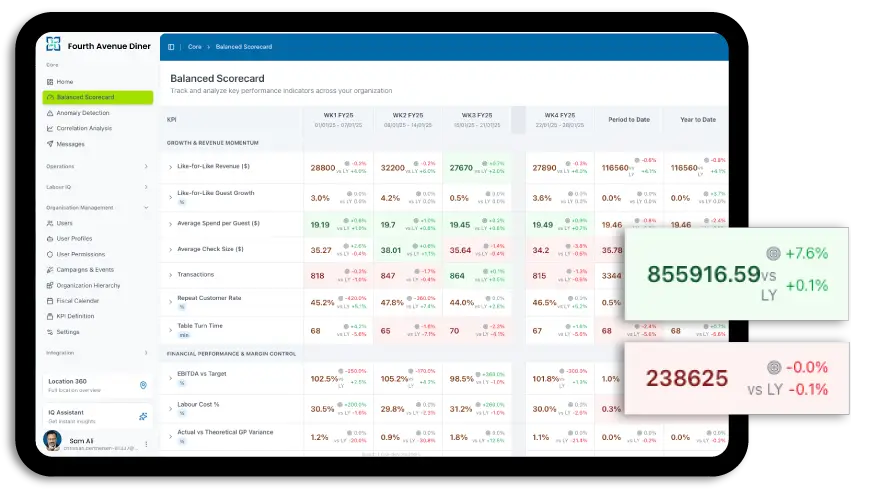Image resolution: width=883 pixels, height=489 pixels.
Task: Click the Organization Hierarchy icon
Action: (50, 286)
